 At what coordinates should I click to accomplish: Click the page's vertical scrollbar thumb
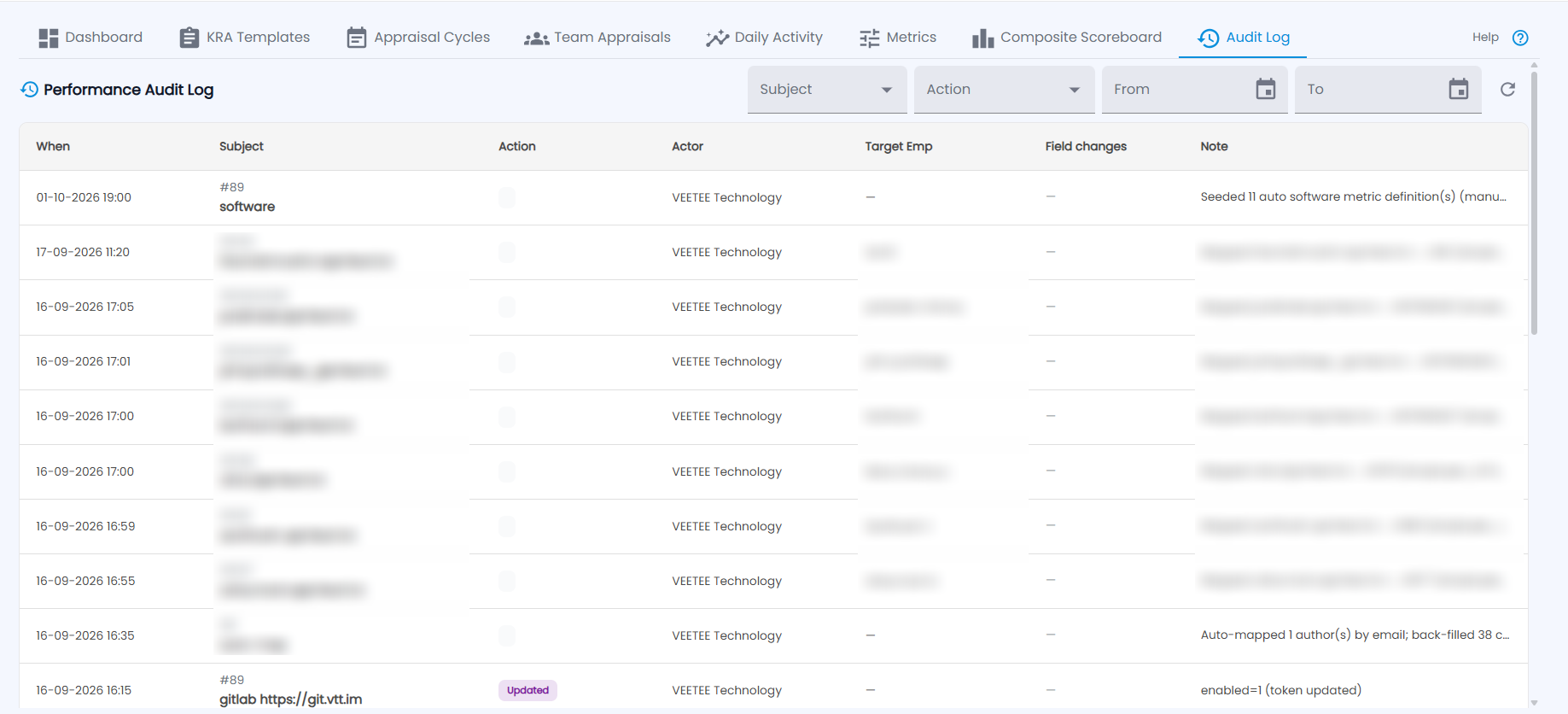[x=1534, y=203]
